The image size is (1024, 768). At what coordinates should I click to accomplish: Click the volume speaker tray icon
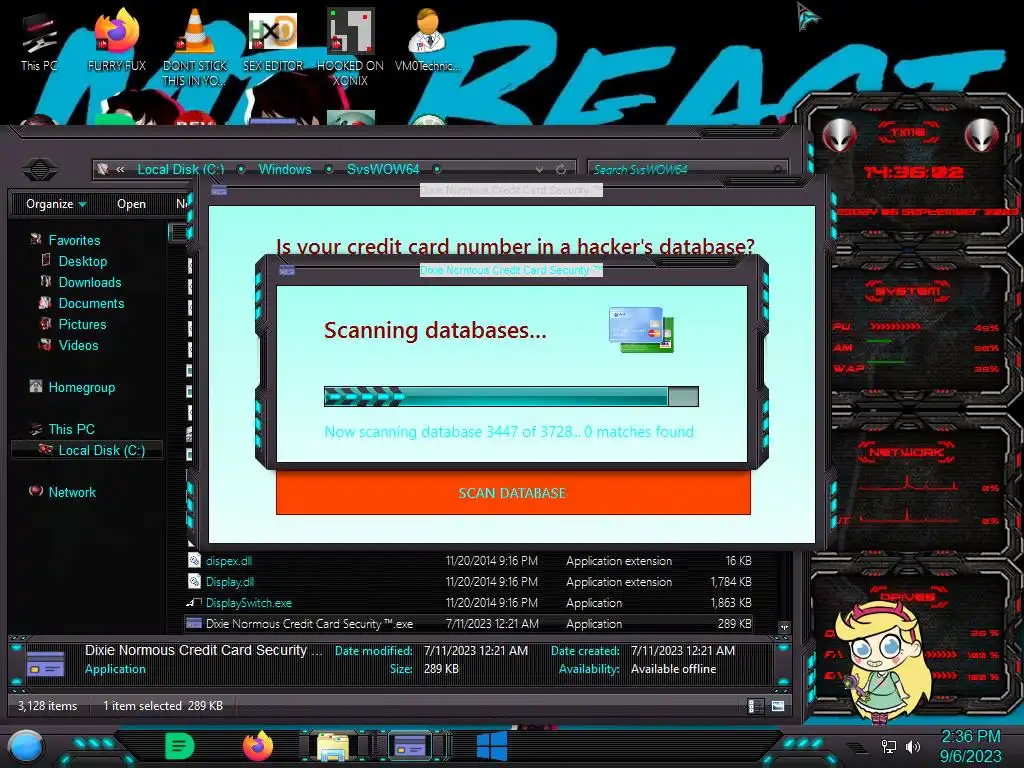click(x=912, y=746)
